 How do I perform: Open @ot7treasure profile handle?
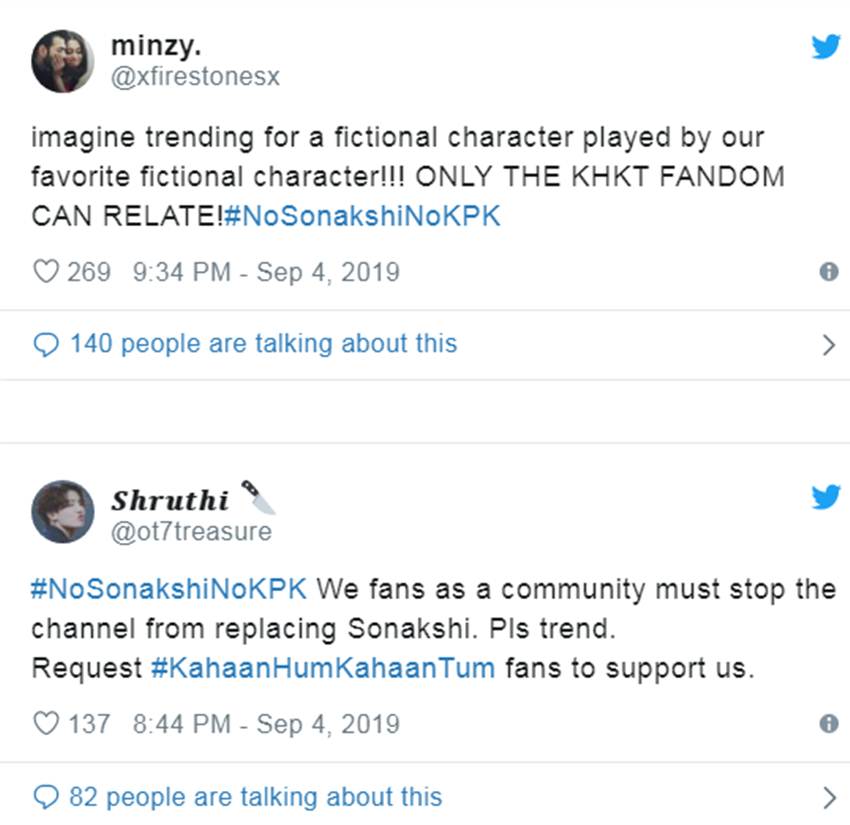[191, 531]
